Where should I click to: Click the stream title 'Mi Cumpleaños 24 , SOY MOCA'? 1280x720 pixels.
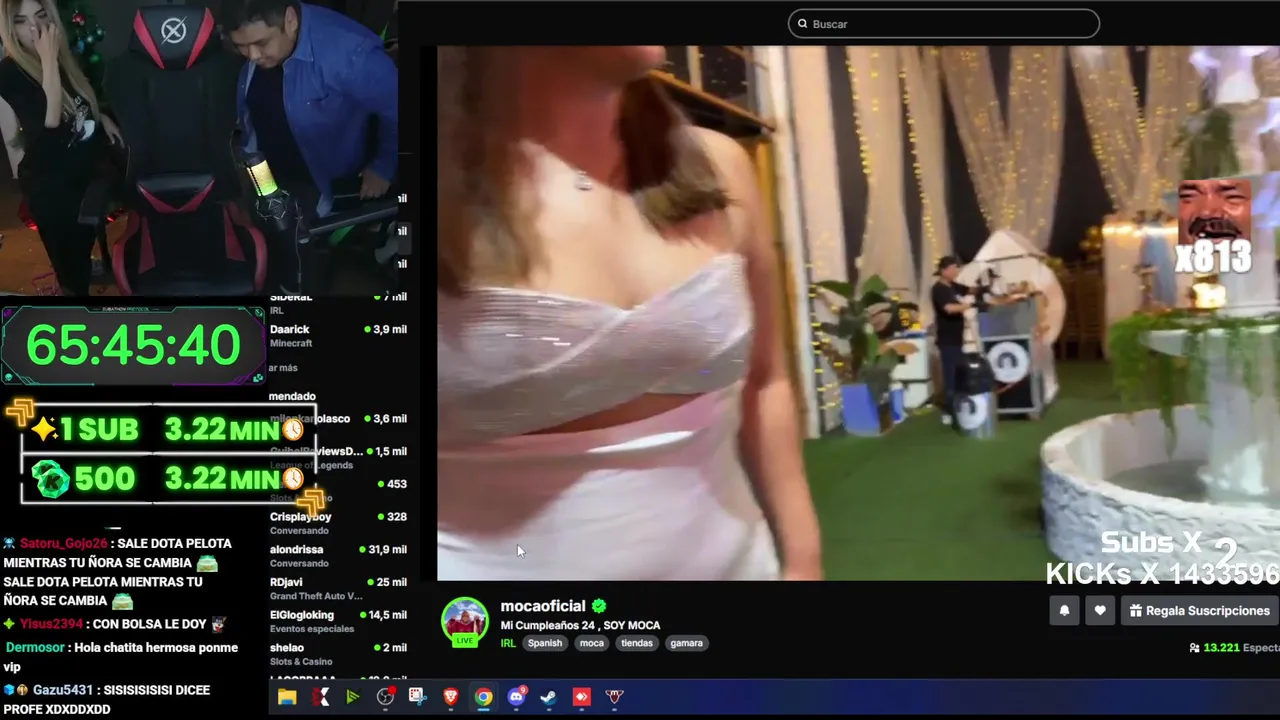[x=580, y=625]
